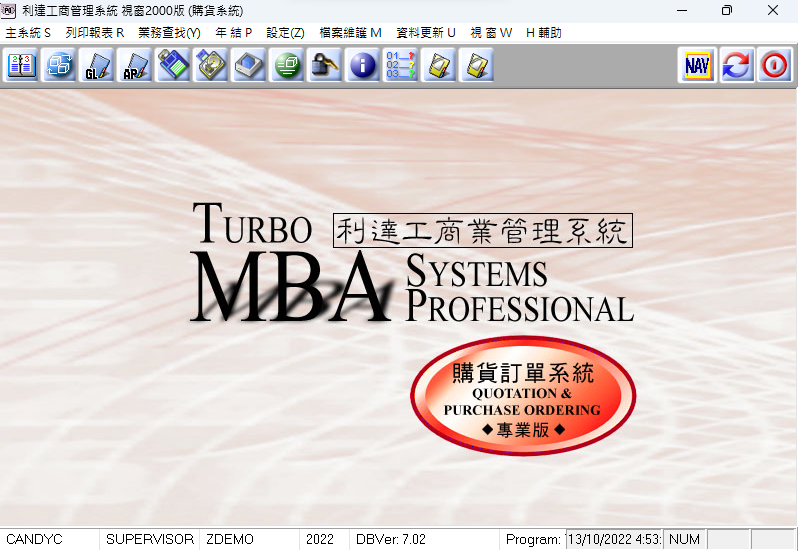The height and width of the screenshot is (551, 798).
Task: Click the 13/10/2022 date-time status cell
Action: (614, 539)
